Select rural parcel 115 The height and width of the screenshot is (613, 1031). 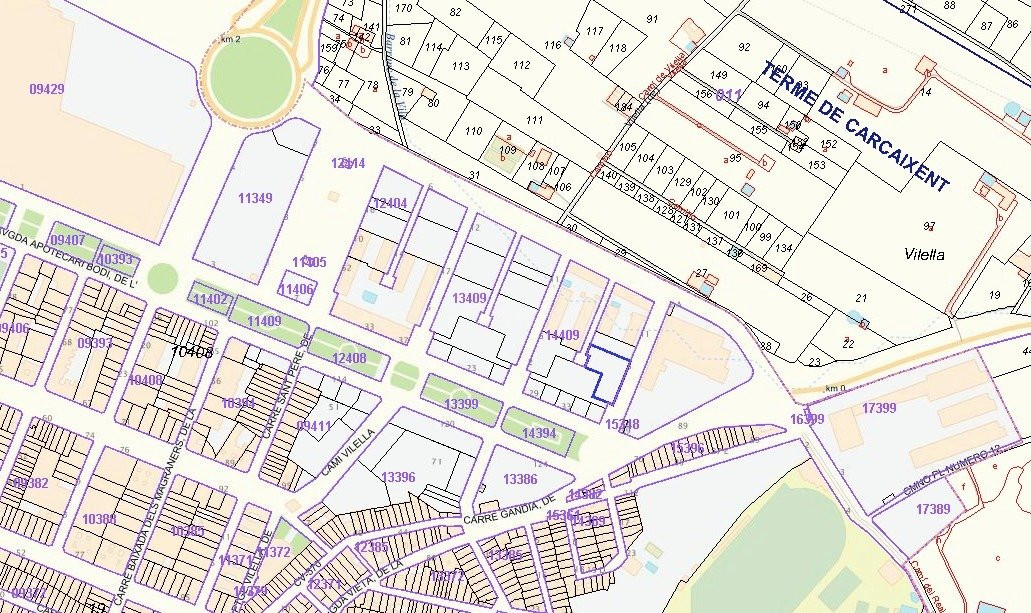[x=494, y=40]
